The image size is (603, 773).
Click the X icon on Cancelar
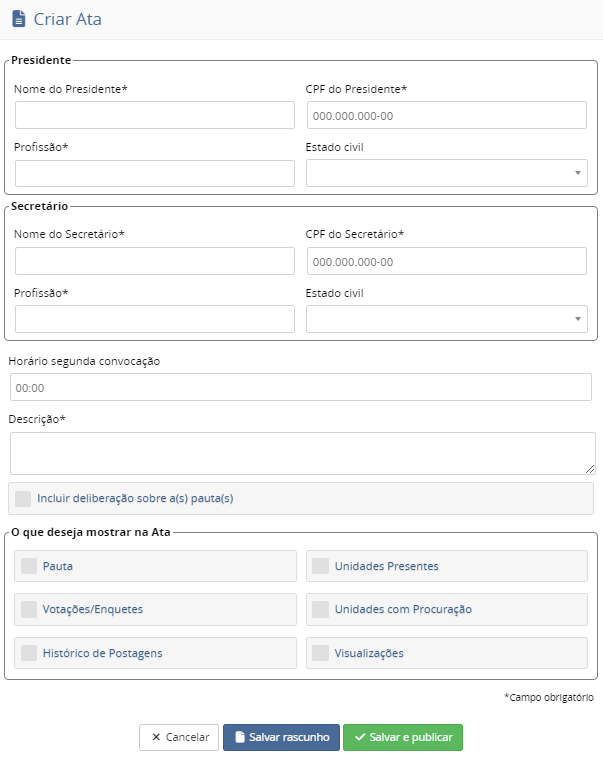156,738
